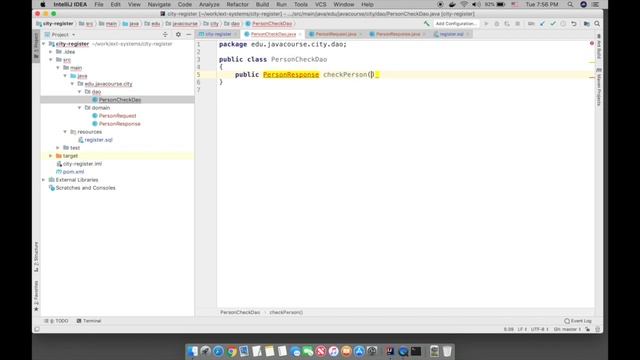
Task: Collapse the main folder
Action: (58, 68)
